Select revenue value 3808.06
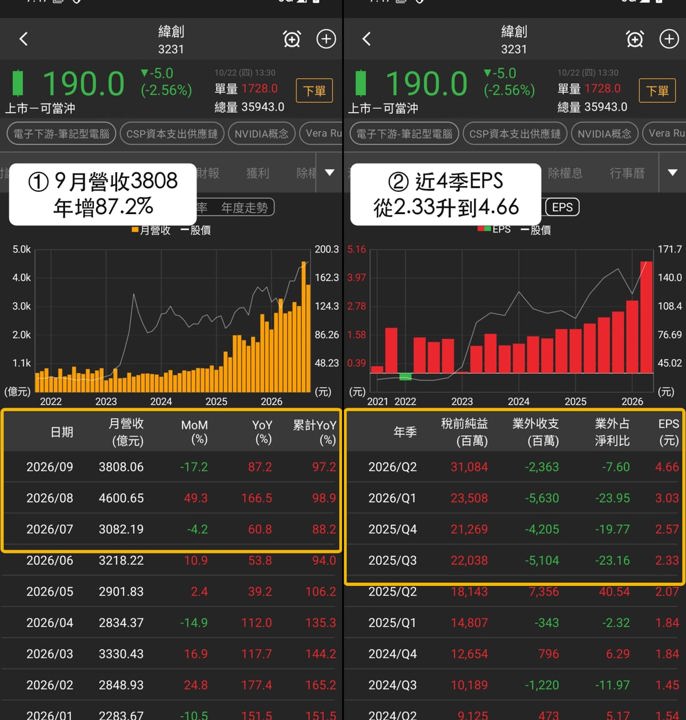 coord(121,467)
